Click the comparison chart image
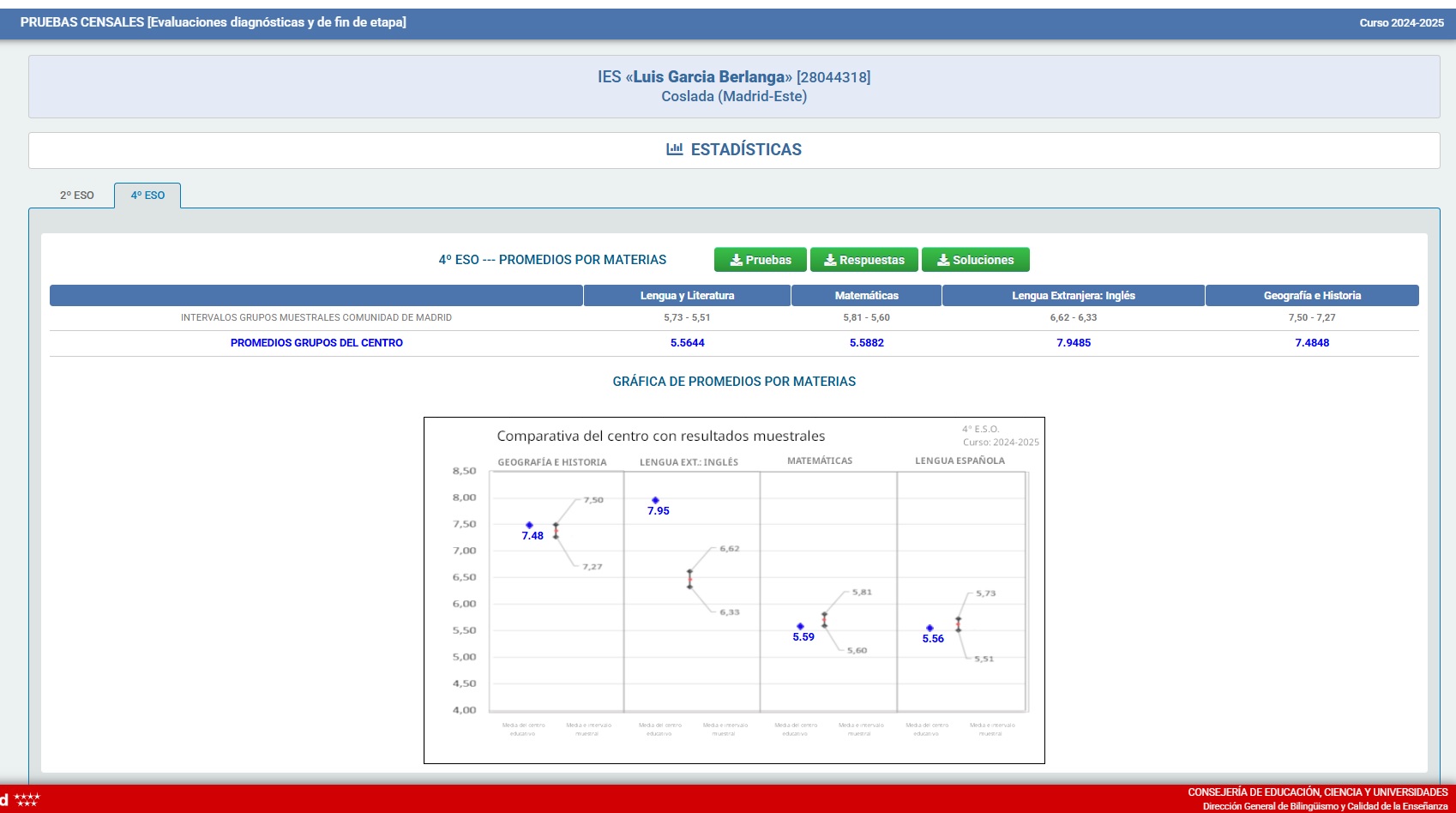1456x813 pixels. (734, 590)
